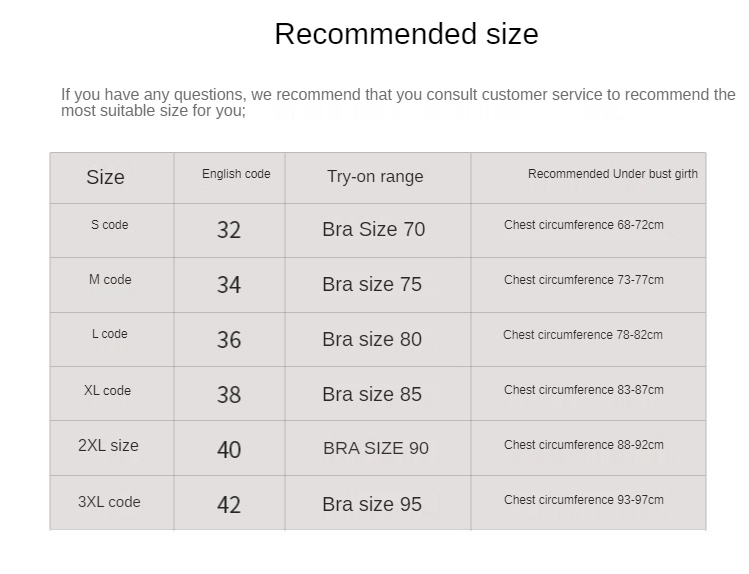Select the "Recommended Under bust girth" header

[612, 174]
